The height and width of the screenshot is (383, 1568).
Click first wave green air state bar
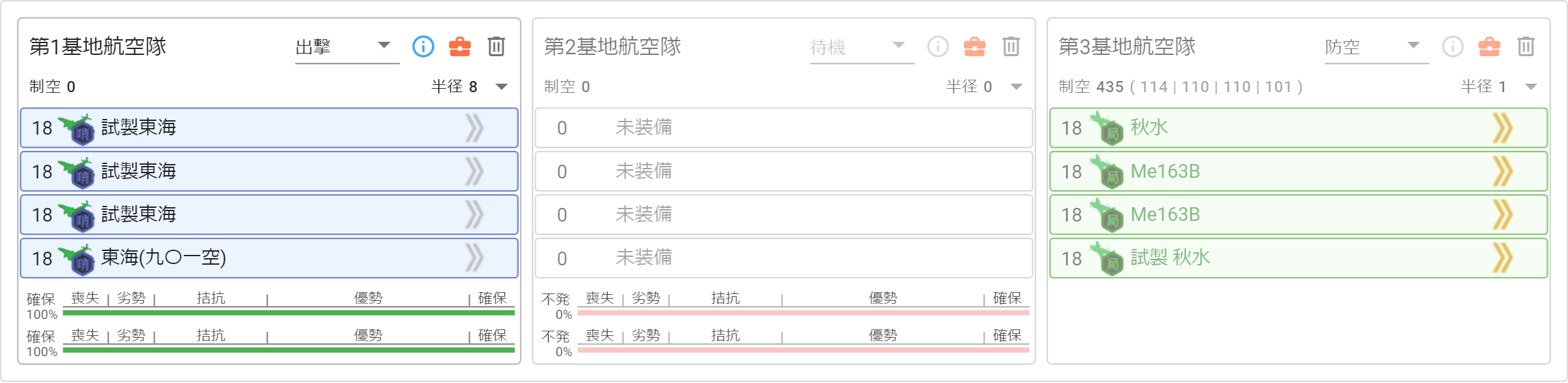tap(289, 313)
